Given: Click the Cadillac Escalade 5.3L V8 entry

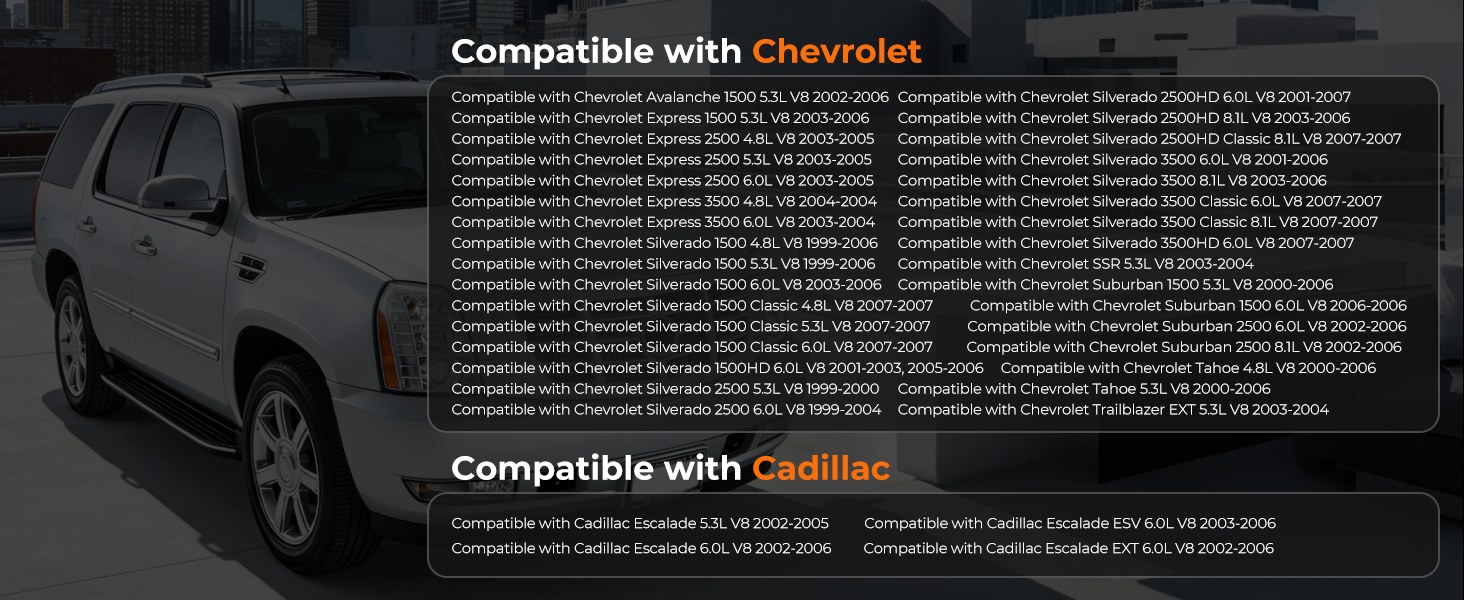Looking at the screenshot, I should coord(640,523).
